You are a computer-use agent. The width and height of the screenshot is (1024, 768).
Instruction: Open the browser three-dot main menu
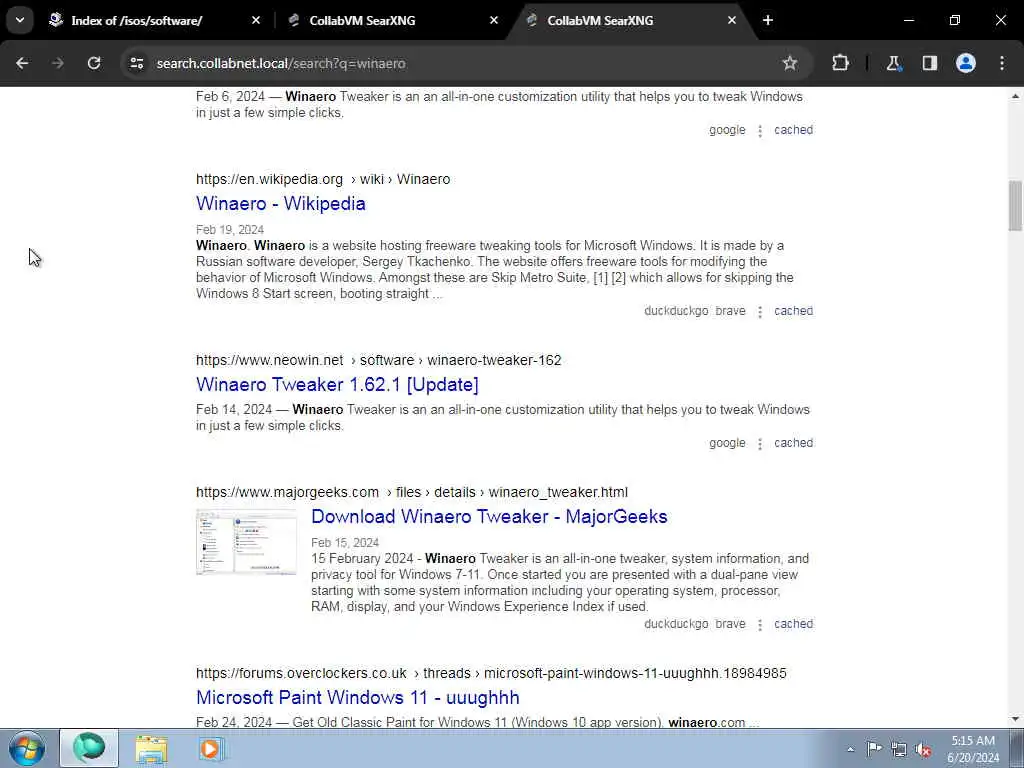(1002, 63)
